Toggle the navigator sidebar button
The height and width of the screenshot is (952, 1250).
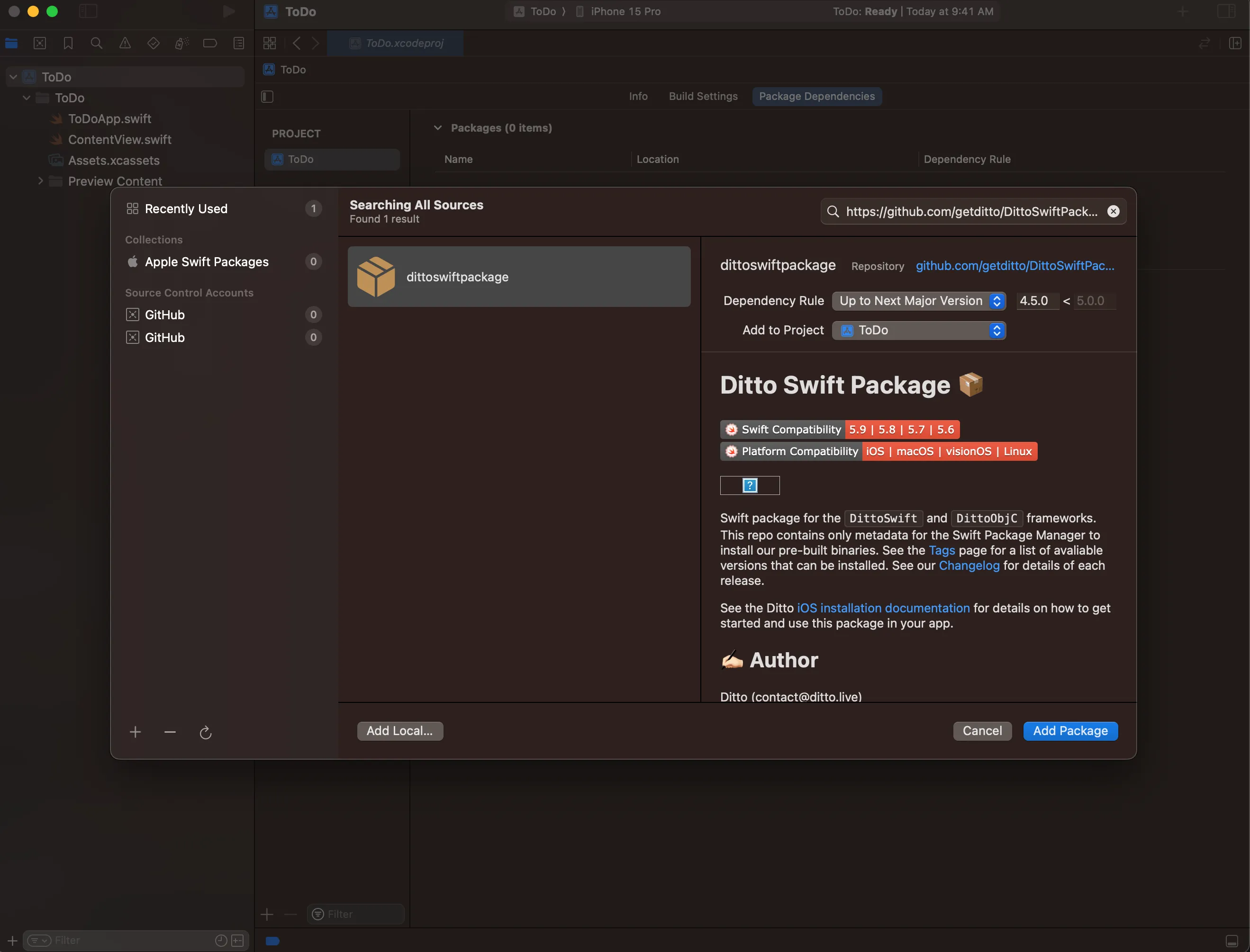pos(88,11)
